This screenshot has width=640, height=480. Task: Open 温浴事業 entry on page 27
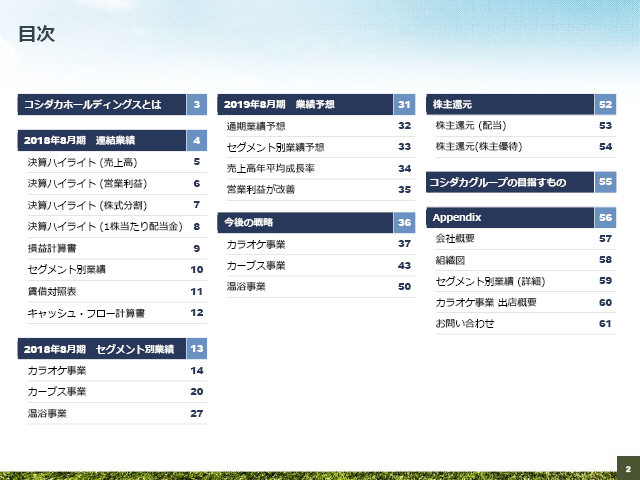(117, 413)
